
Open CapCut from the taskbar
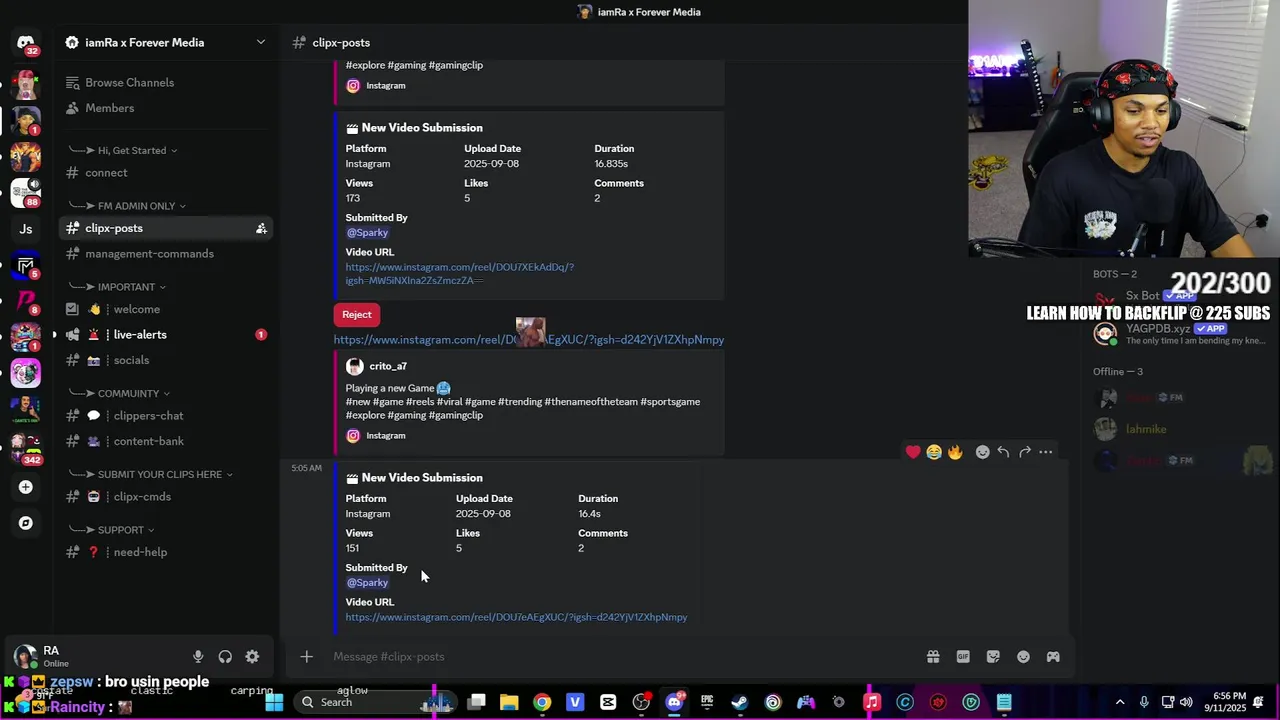[x=608, y=702]
